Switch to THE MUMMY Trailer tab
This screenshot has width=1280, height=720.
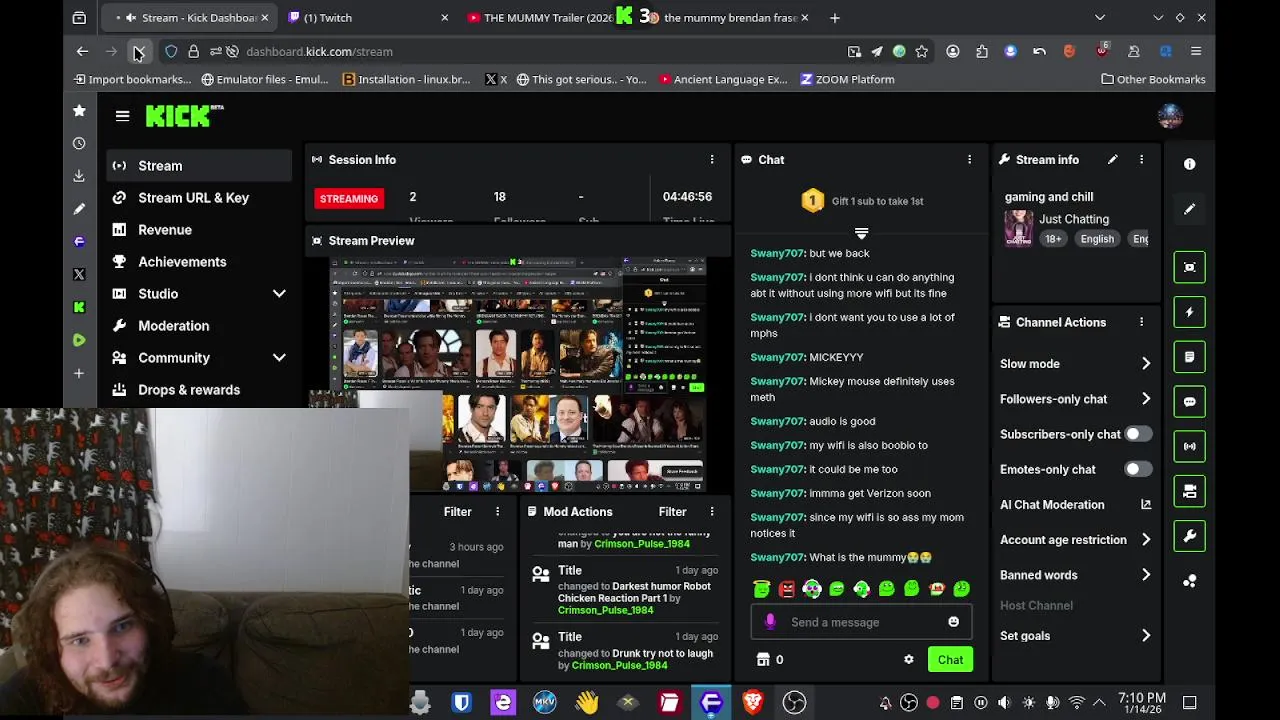545,17
